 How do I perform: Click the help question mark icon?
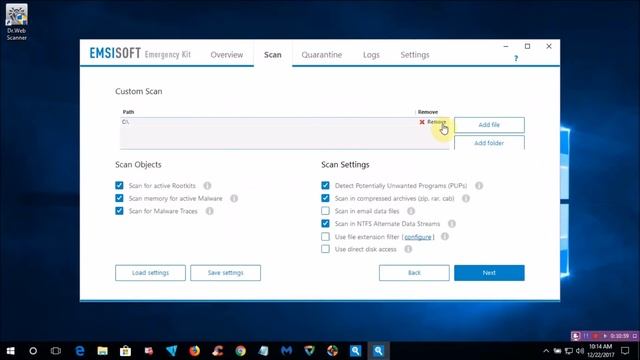pos(516,58)
